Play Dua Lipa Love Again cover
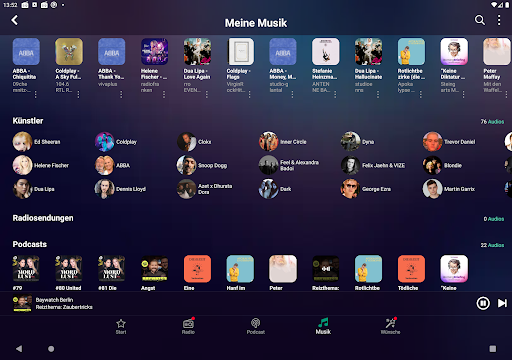The image size is (512, 360). 197,51
